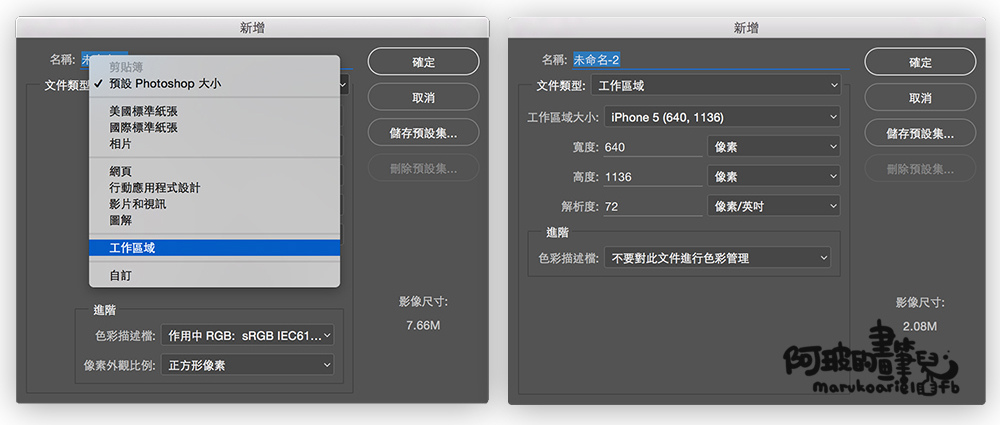Open the 像素/英吋 resolution unit dropdown
Image resolution: width=1000 pixels, height=425 pixels.
(773, 206)
